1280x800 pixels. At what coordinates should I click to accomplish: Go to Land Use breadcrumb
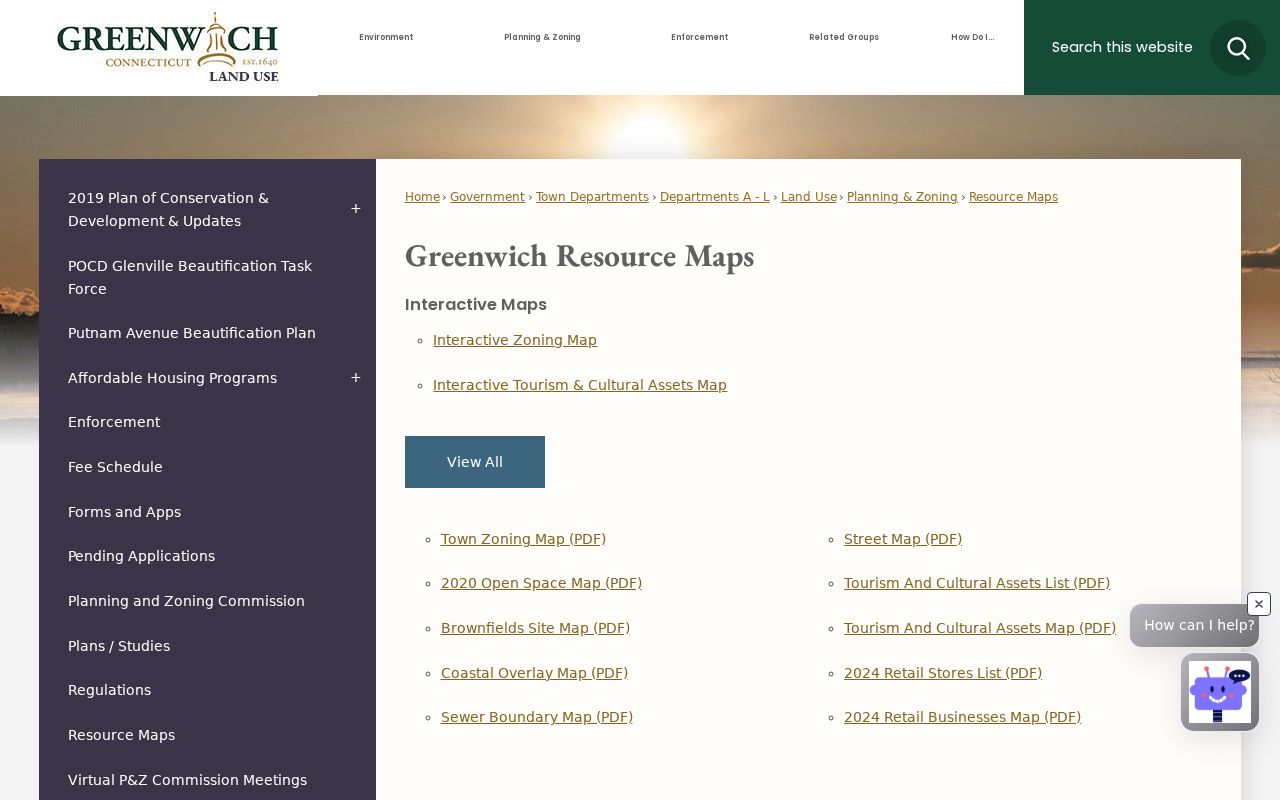(809, 197)
